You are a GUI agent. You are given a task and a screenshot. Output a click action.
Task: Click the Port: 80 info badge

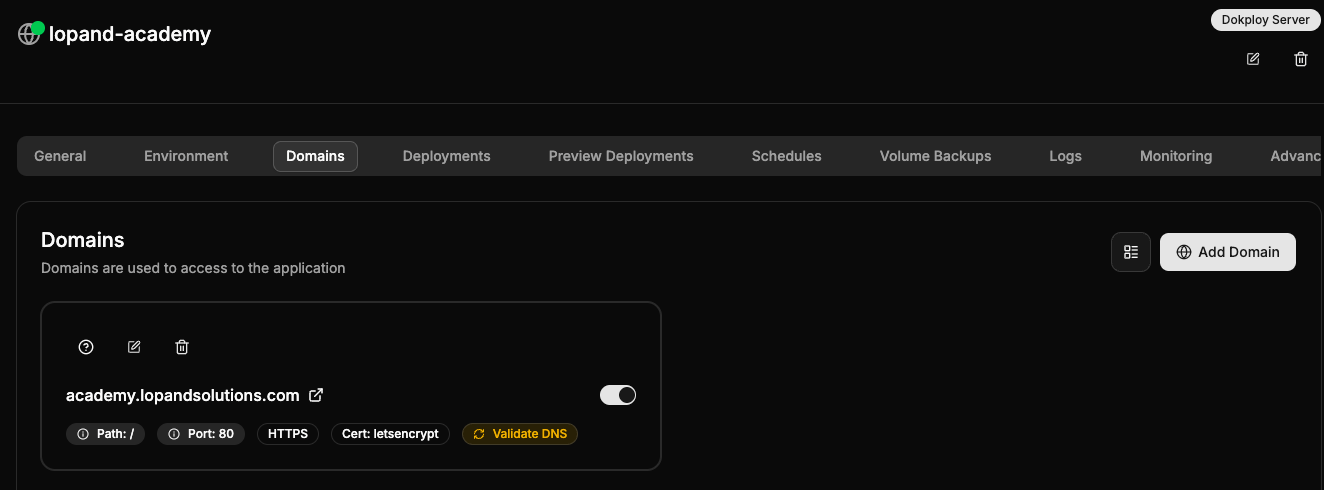[201, 434]
